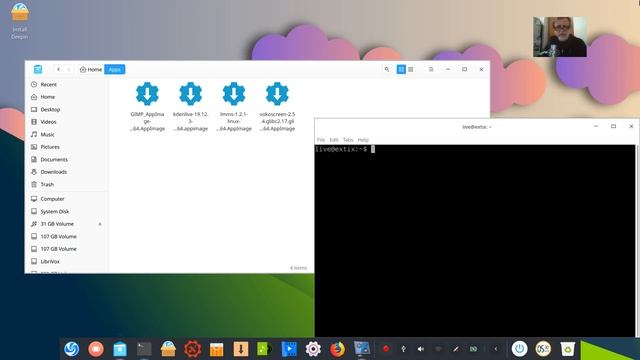Switch file manager to icon view
640x360 pixels.
click(x=401, y=69)
